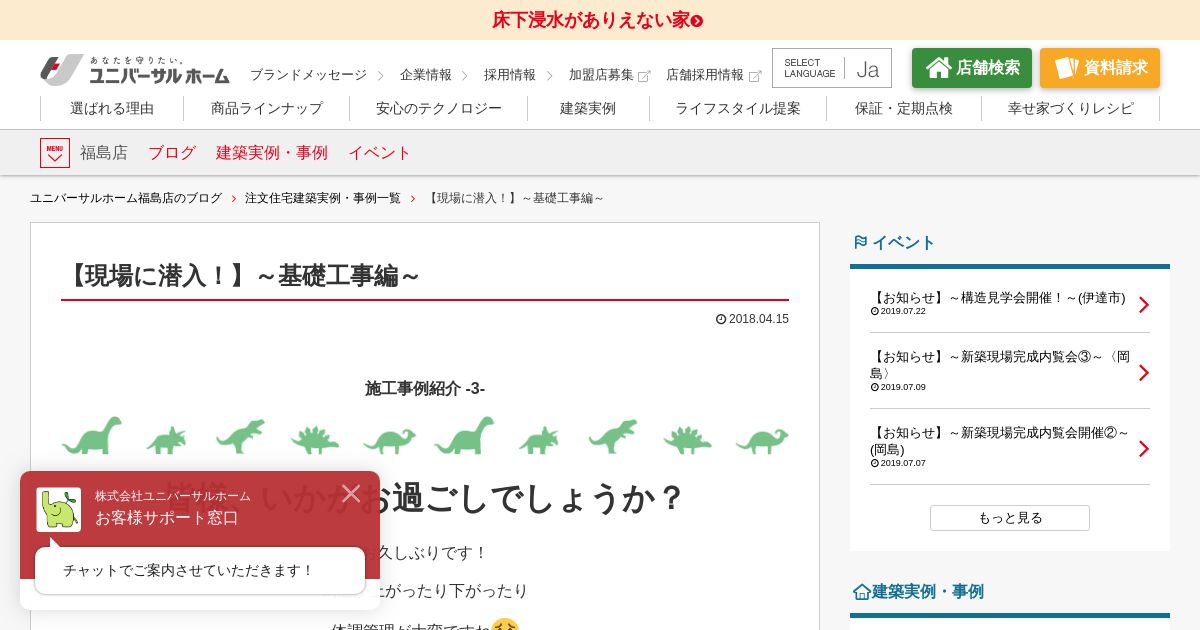Click external link icon beside 店舗採用情報
The image size is (1200, 630).
(755, 76)
